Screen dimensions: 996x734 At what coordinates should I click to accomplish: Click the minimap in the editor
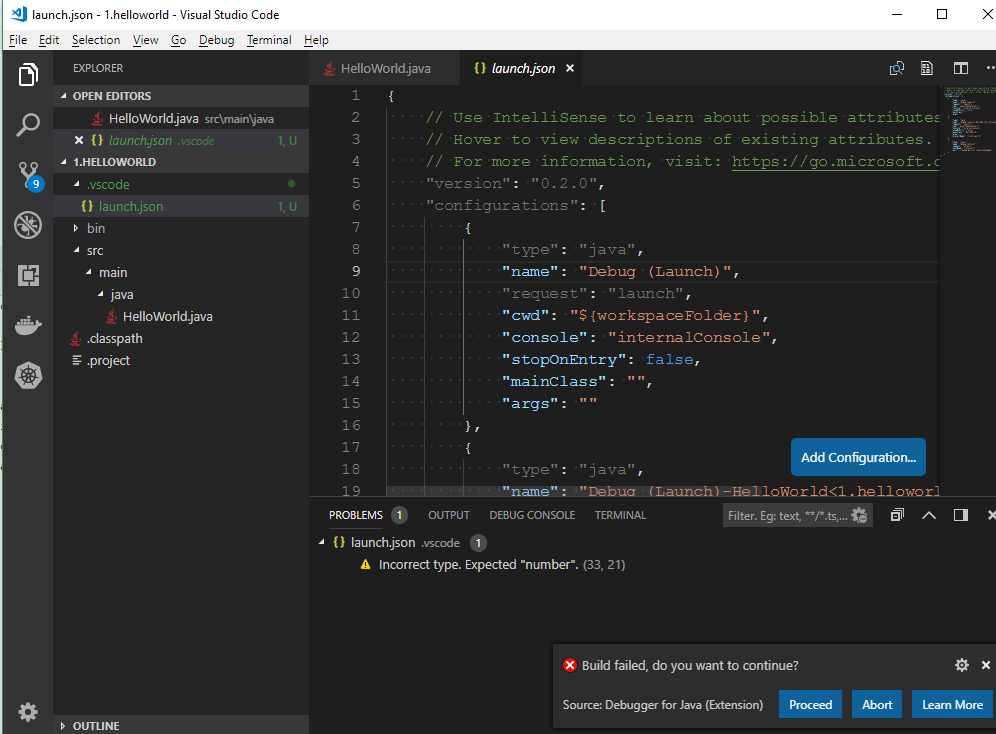click(967, 121)
